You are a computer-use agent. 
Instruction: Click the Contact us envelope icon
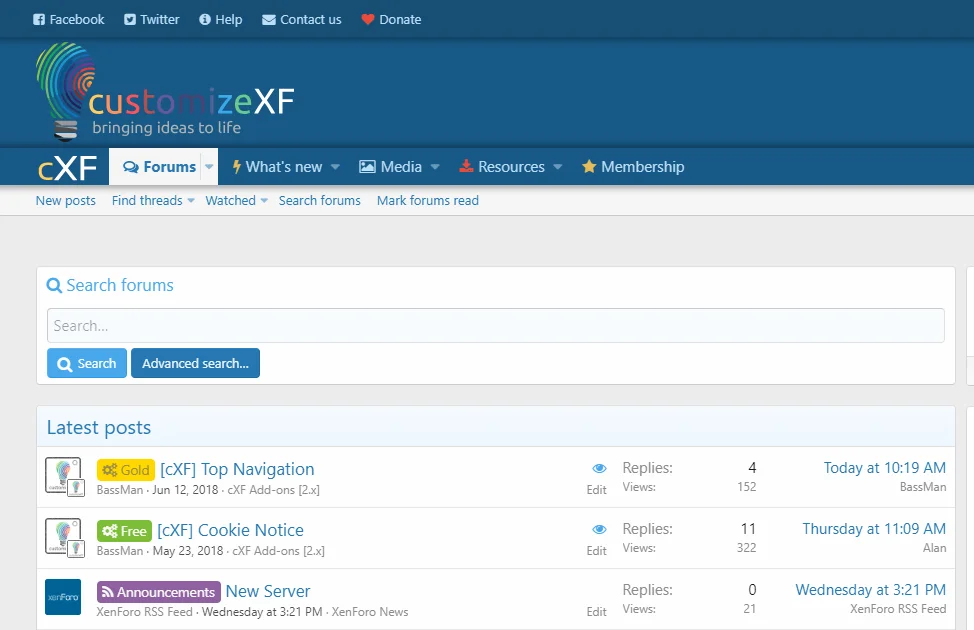(x=269, y=20)
